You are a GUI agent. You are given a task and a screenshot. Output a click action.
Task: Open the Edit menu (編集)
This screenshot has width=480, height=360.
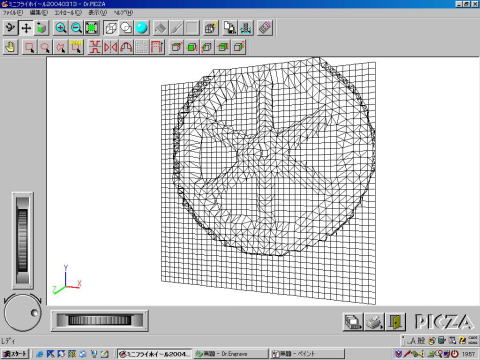coord(39,13)
